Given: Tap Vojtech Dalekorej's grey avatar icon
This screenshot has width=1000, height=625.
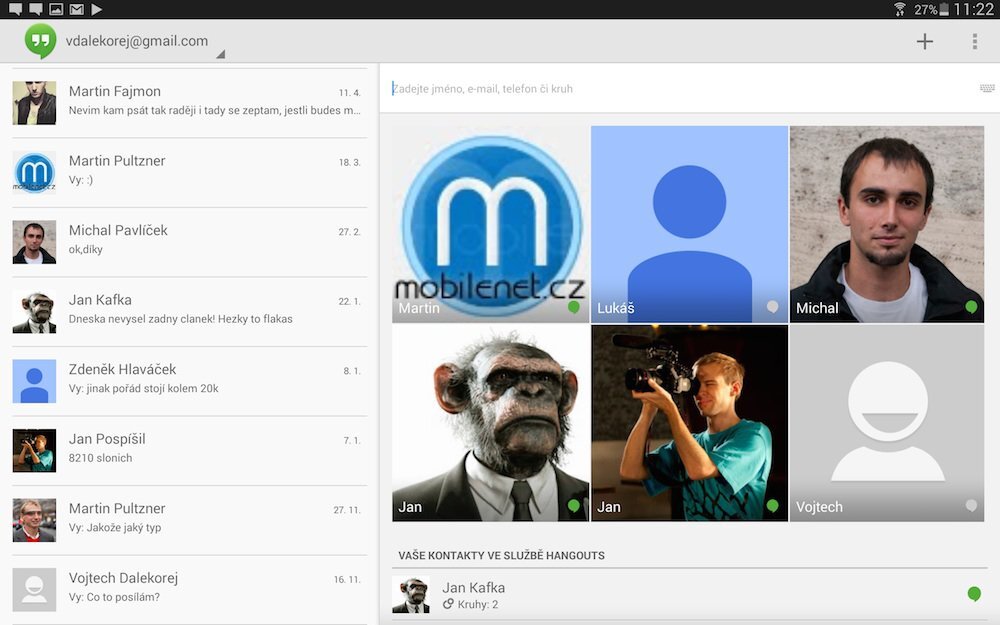Looking at the screenshot, I should click(34, 589).
